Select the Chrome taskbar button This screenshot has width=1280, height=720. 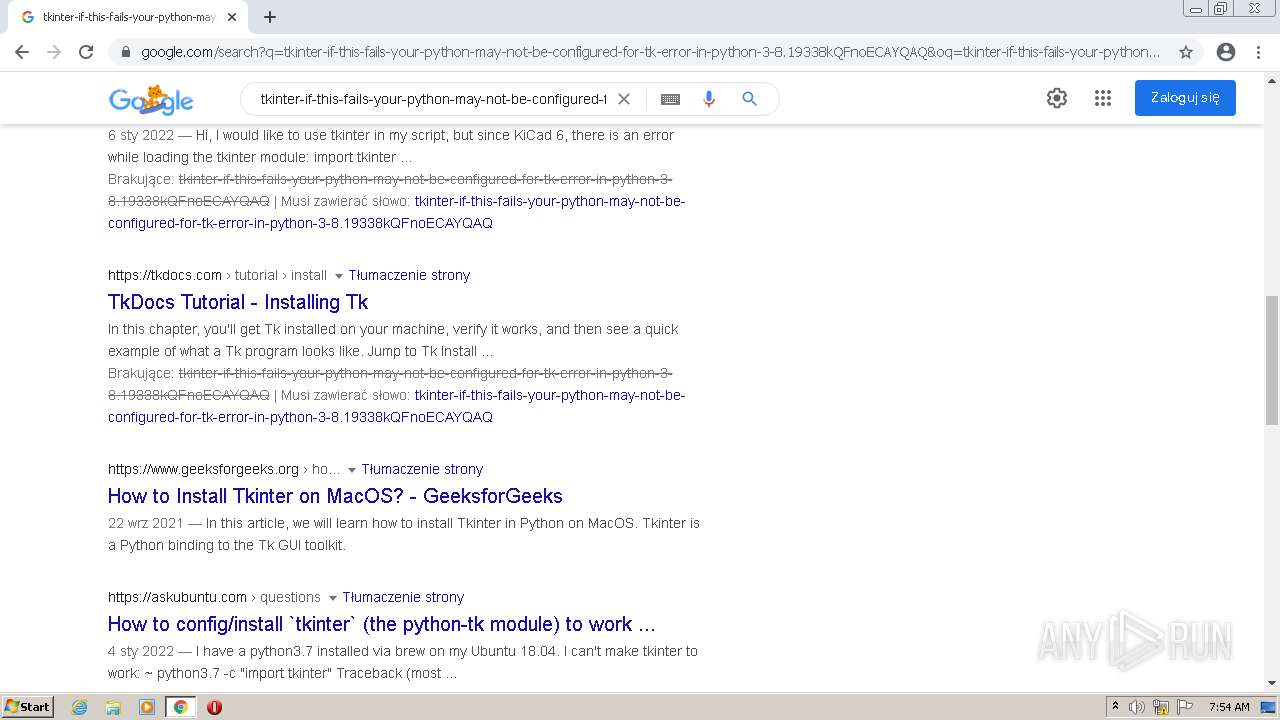[x=181, y=707]
